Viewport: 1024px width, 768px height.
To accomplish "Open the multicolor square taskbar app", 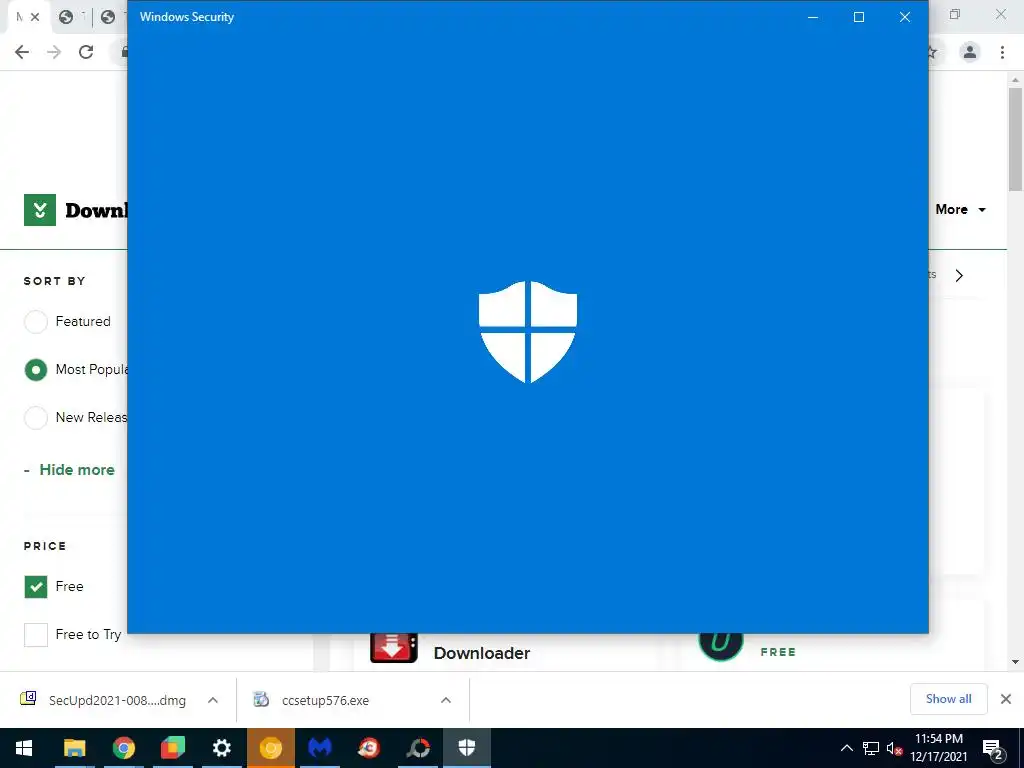I will click(172, 748).
